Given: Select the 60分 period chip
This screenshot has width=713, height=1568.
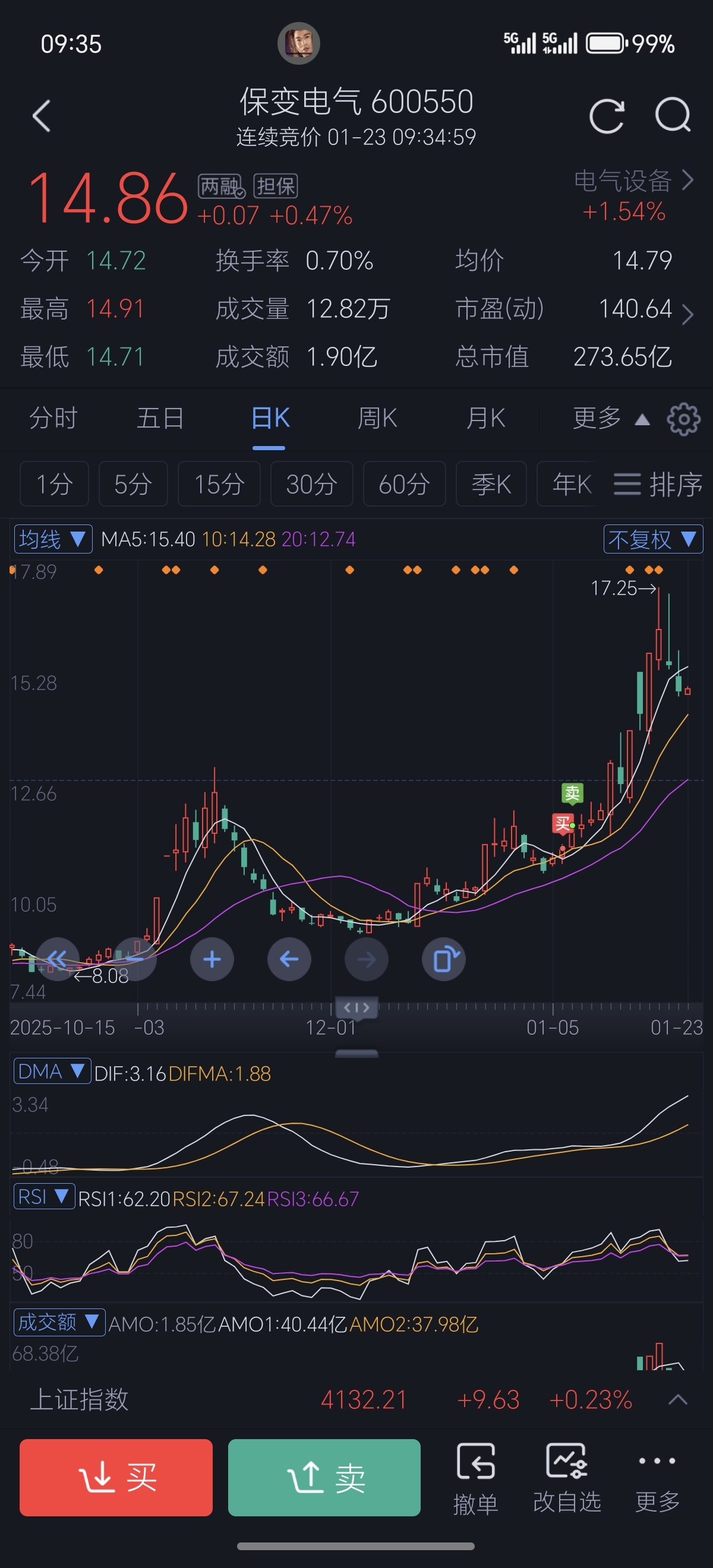Looking at the screenshot, I should pyautogui.click(x=404, y=485).
